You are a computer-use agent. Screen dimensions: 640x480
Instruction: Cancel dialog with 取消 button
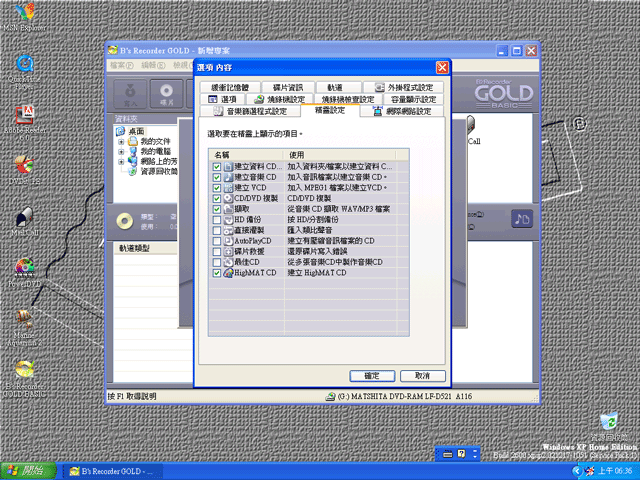coord(422,376)
